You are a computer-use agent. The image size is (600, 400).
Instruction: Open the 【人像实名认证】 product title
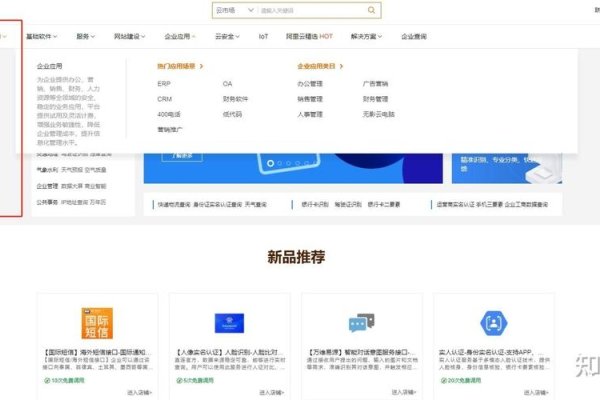click(229, 352)
